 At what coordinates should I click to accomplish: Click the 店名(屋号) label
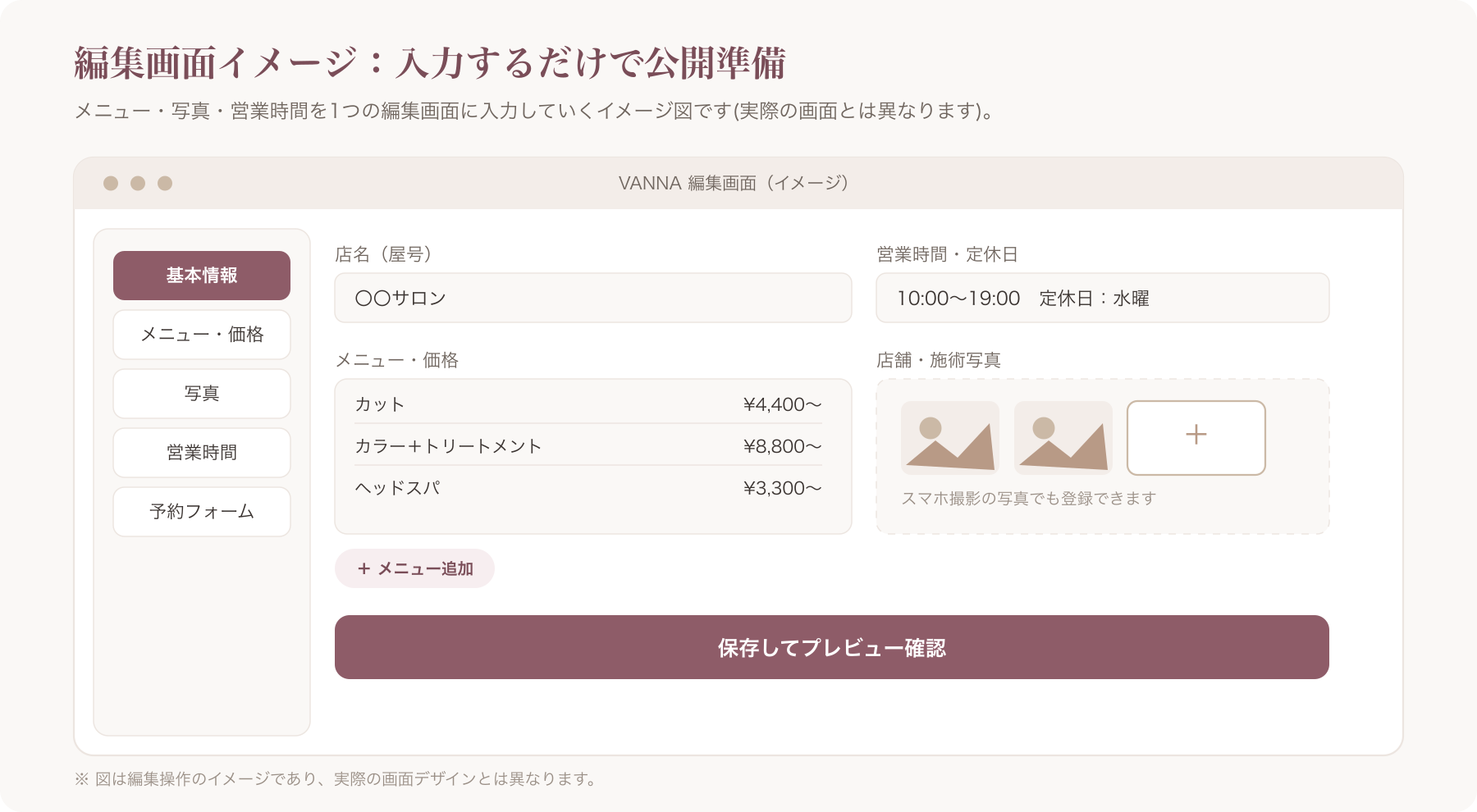(385, 254)
